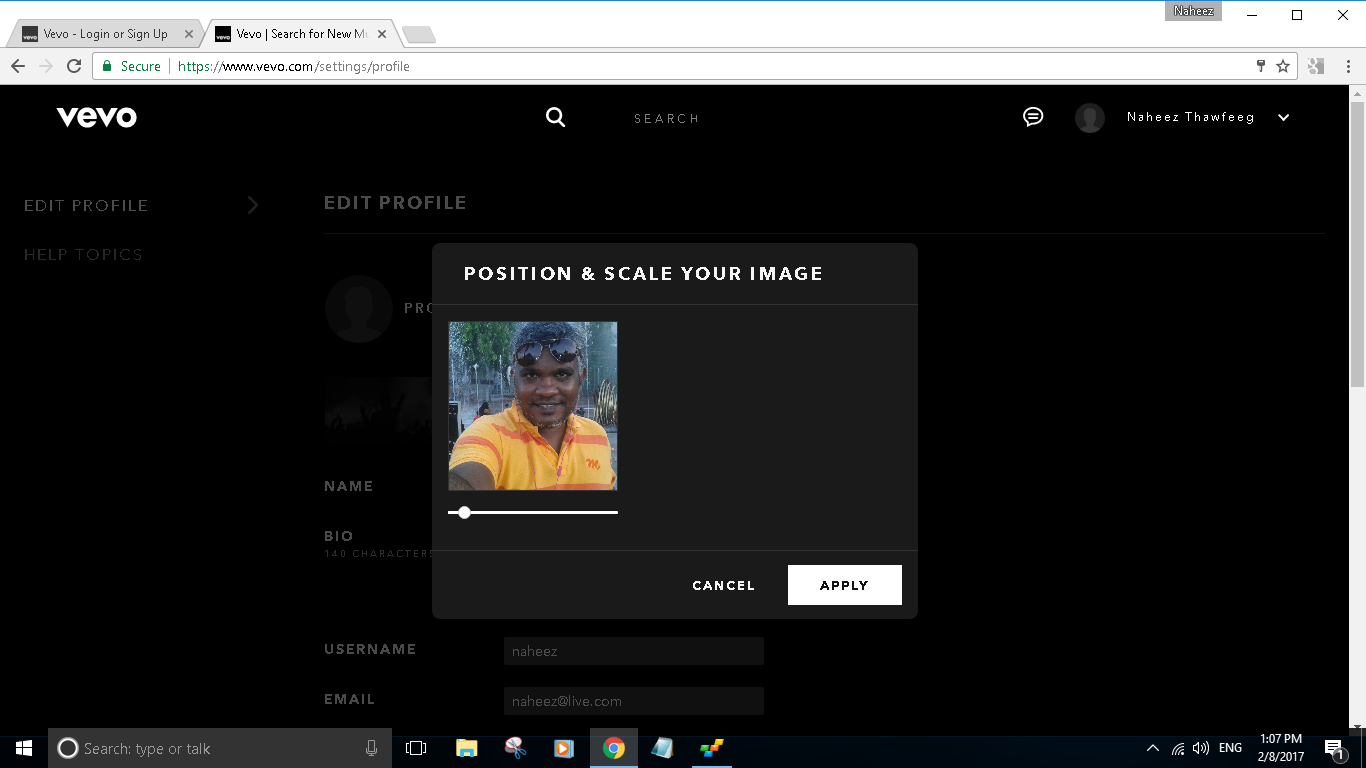Image resolution: width=1366 pixels, height=768 pixels.
Task: Open the notepad-like taskbar app icon
Action: pyautogui.click(x=662, y=748)
